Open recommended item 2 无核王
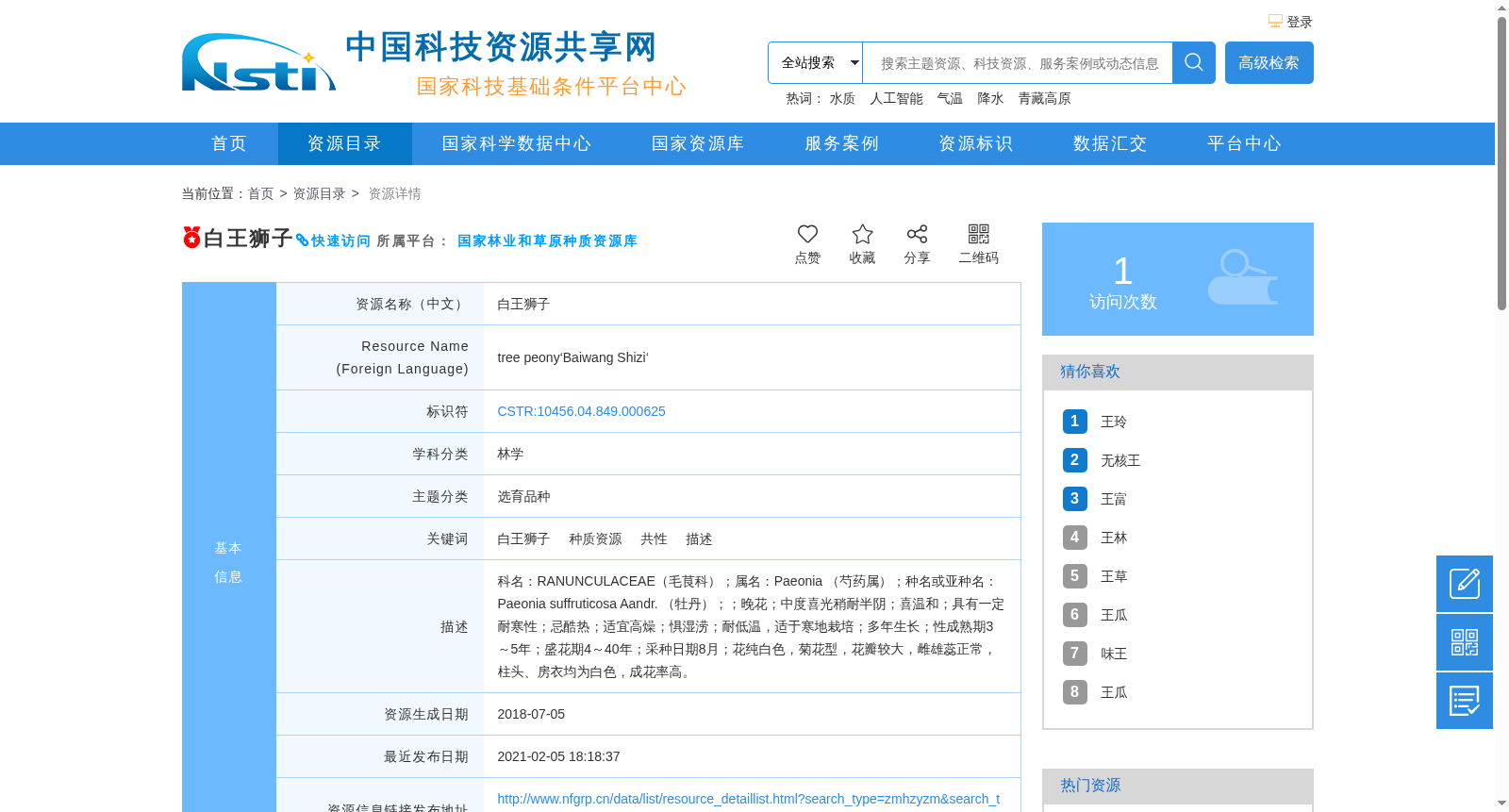 [x=1120, y=460]
